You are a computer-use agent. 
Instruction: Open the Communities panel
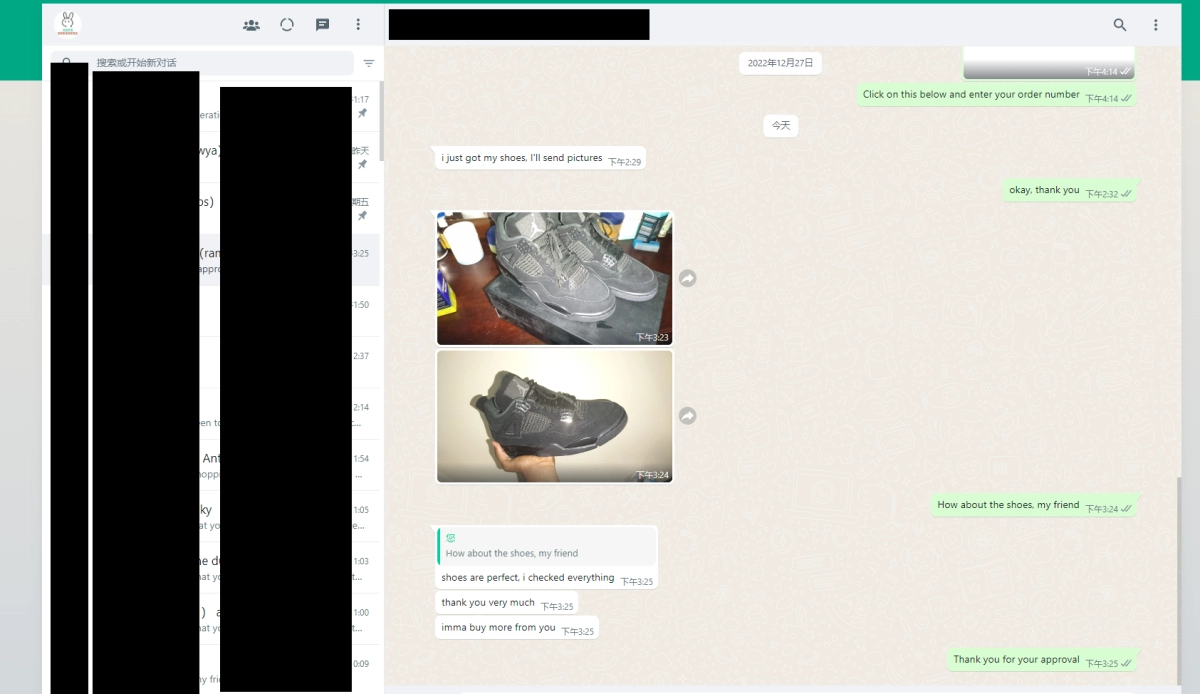[251, 24]
